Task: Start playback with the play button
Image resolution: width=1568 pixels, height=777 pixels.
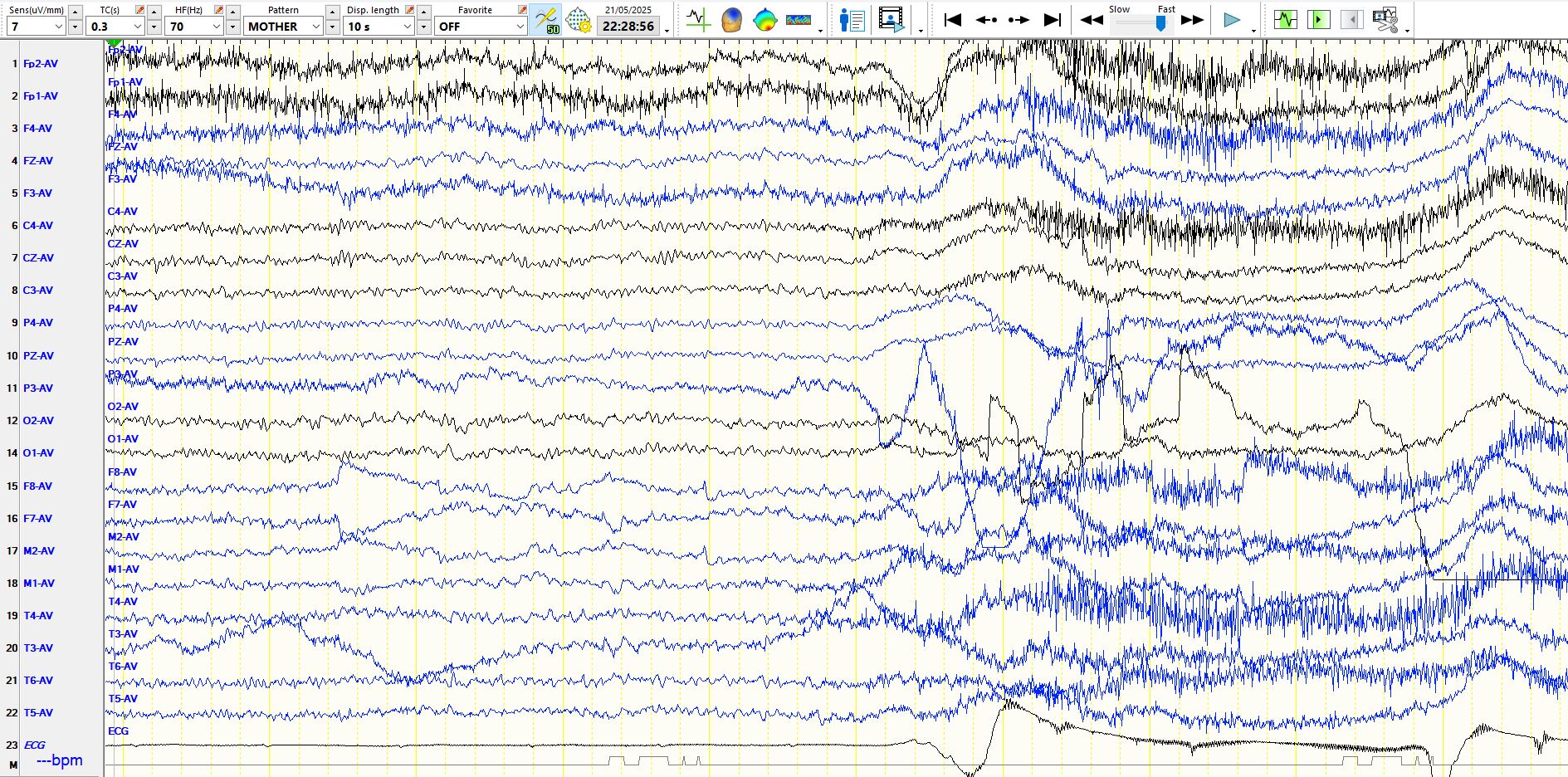Action: click(x=1233, y=20)
